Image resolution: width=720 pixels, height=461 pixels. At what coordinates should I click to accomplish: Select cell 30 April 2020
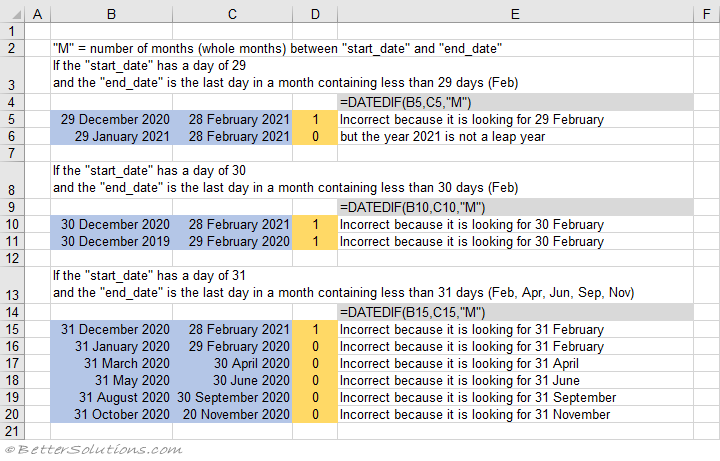tap(232, 363)
